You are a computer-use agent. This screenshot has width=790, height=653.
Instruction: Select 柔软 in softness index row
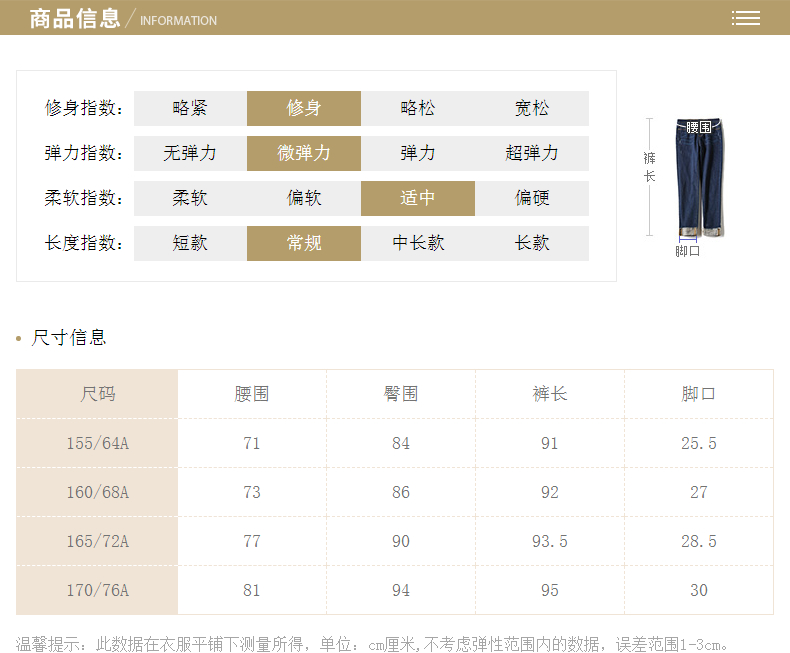(x=190, y=198)
